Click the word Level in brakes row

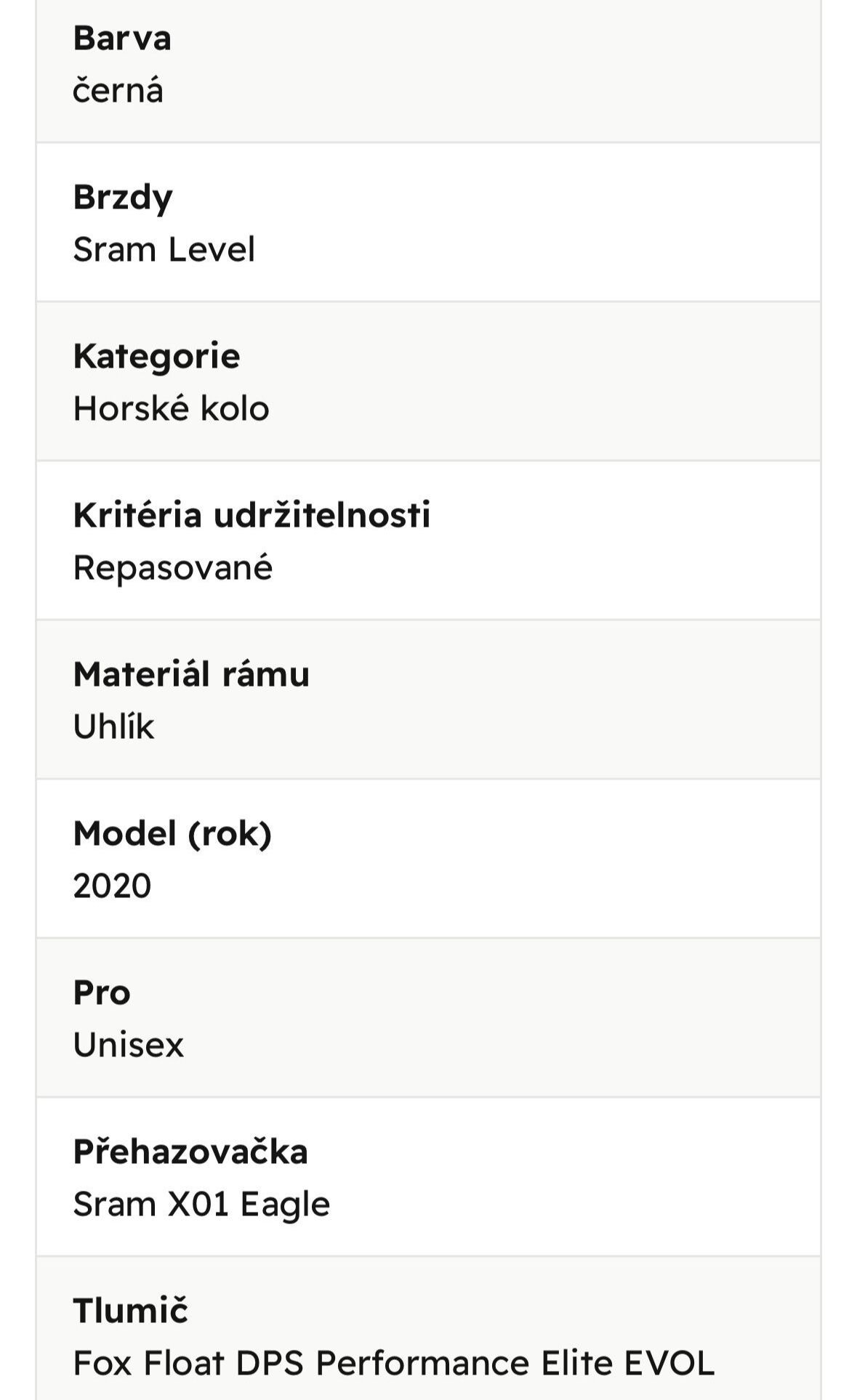[212, 250]
